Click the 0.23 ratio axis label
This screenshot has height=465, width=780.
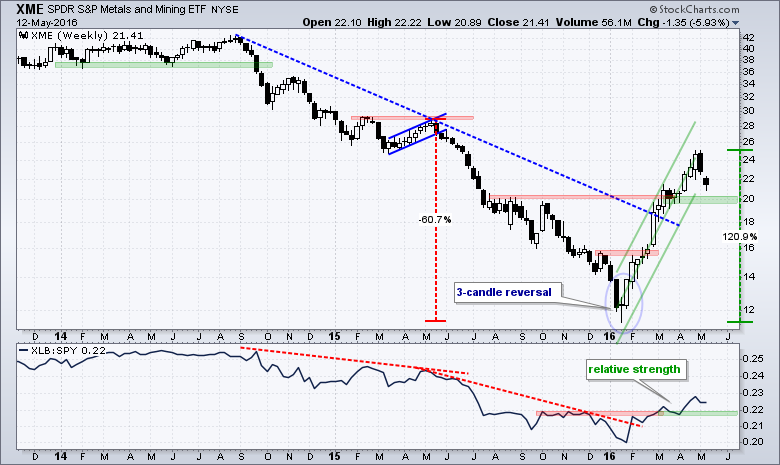(x=753, y=393)
